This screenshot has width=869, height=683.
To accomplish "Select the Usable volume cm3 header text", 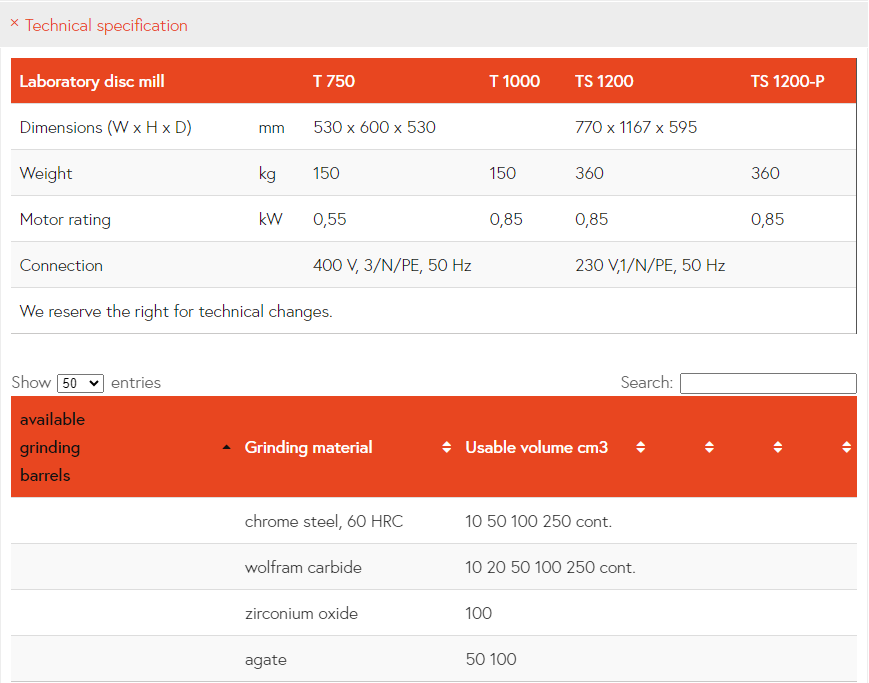I will pyautogui.click(x=536, y=447).
